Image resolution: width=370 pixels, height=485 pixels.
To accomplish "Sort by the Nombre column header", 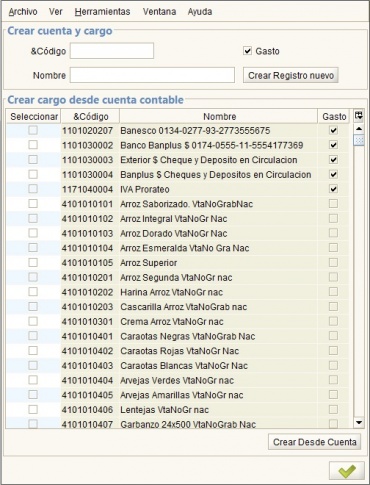I will 219,116.
